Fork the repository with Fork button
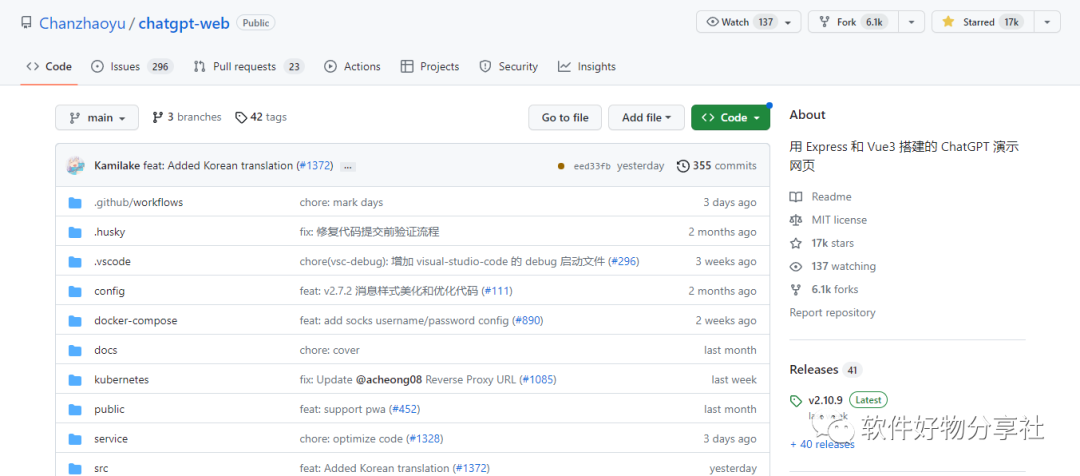The image size is (1080, 476). point(855,22)
